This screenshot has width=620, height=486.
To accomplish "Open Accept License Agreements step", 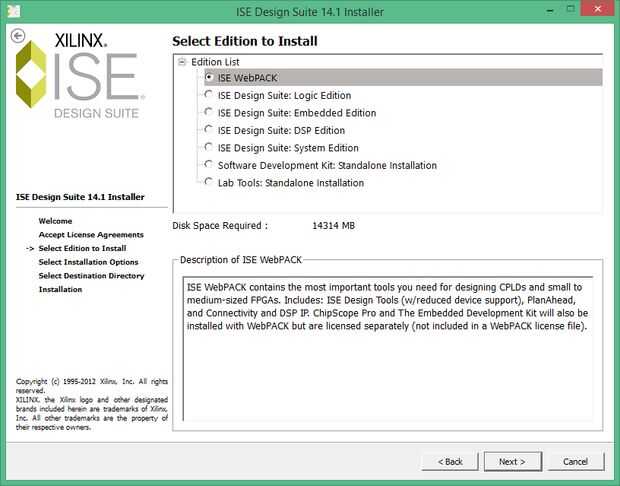I will pyautogui.click(x=91, y=235).
